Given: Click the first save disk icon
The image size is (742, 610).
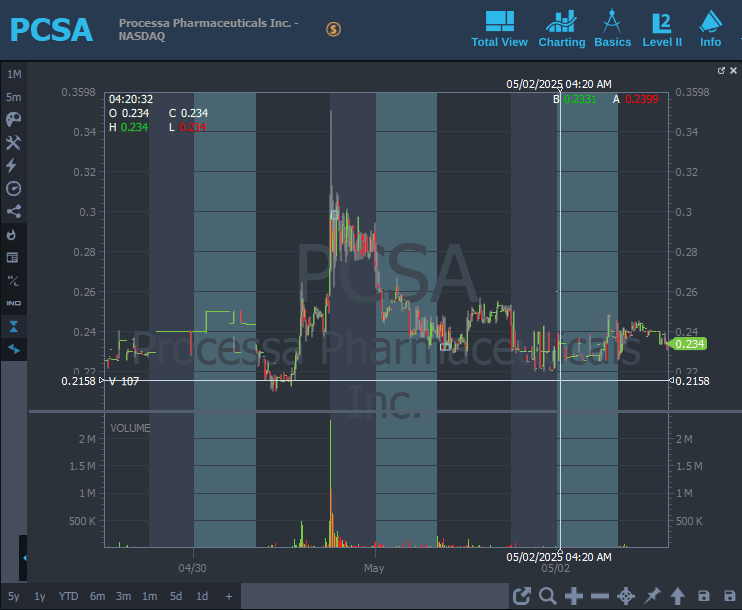Looking at the screenshot, I should (704, 596).
